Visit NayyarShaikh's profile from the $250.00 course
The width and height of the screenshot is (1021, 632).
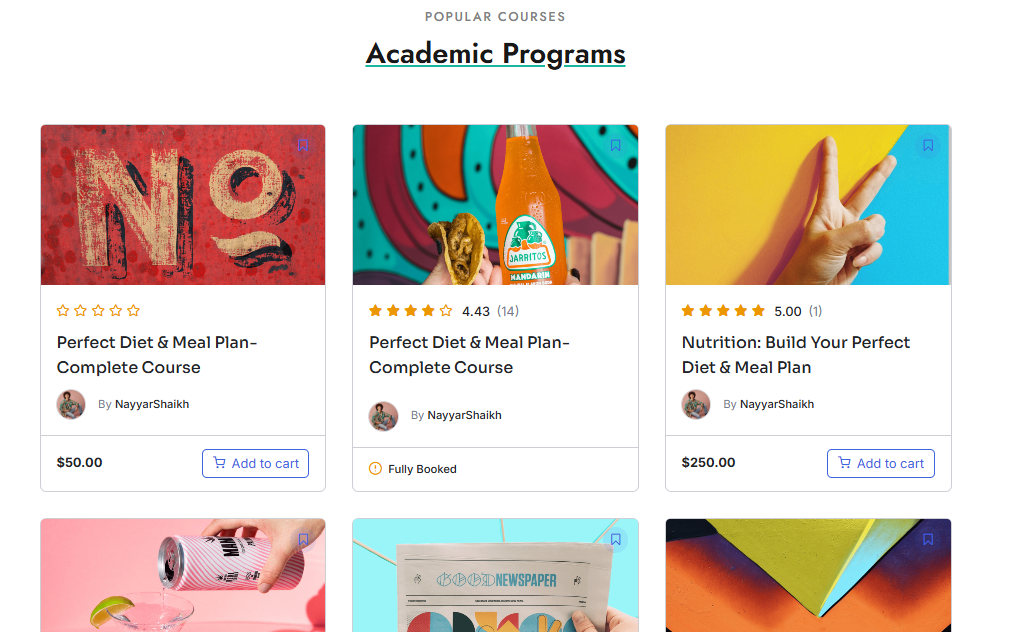(x=776, y=404)
